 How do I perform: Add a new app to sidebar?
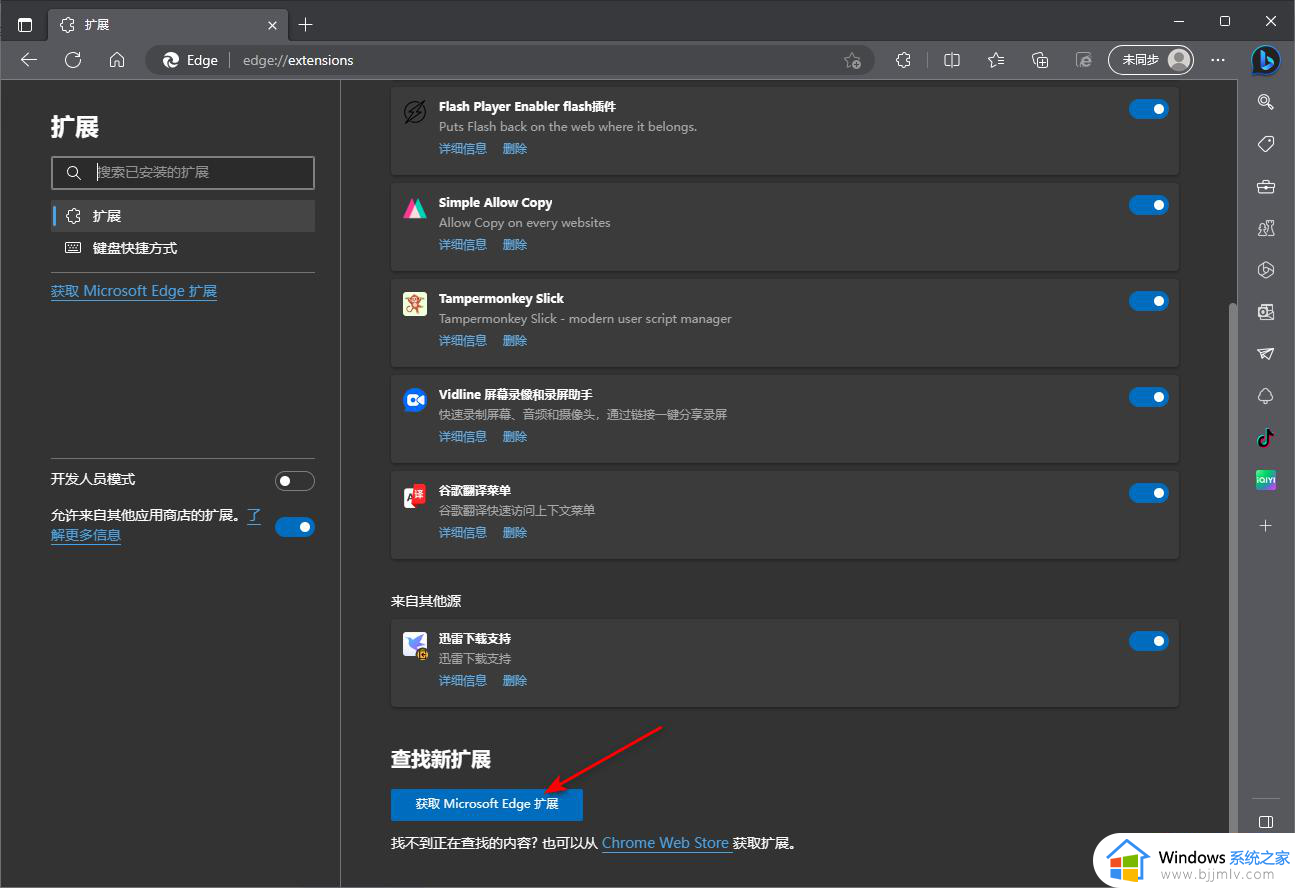(x=1266, y=525)
